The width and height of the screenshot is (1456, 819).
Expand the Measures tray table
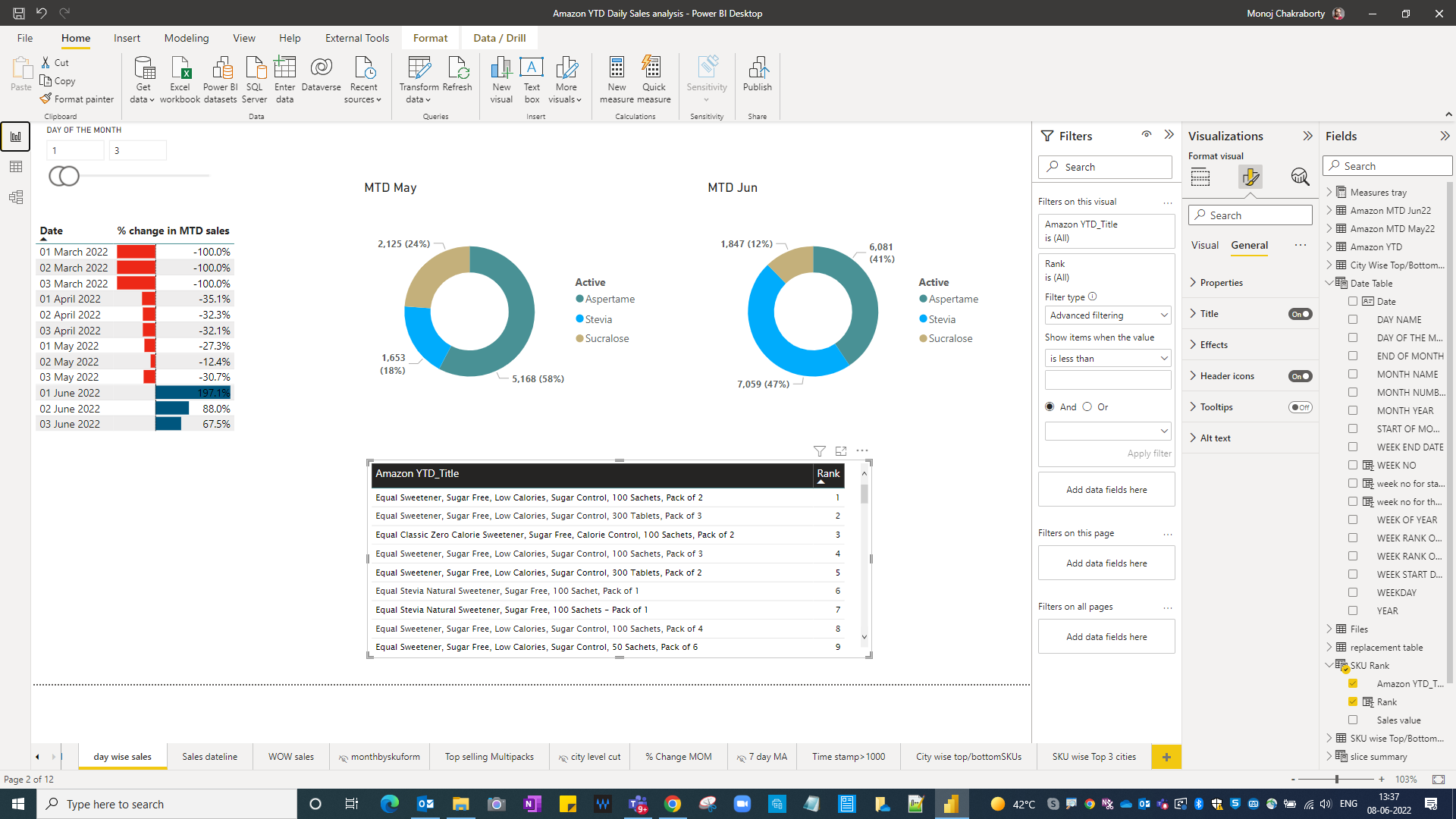point(1329,192)
